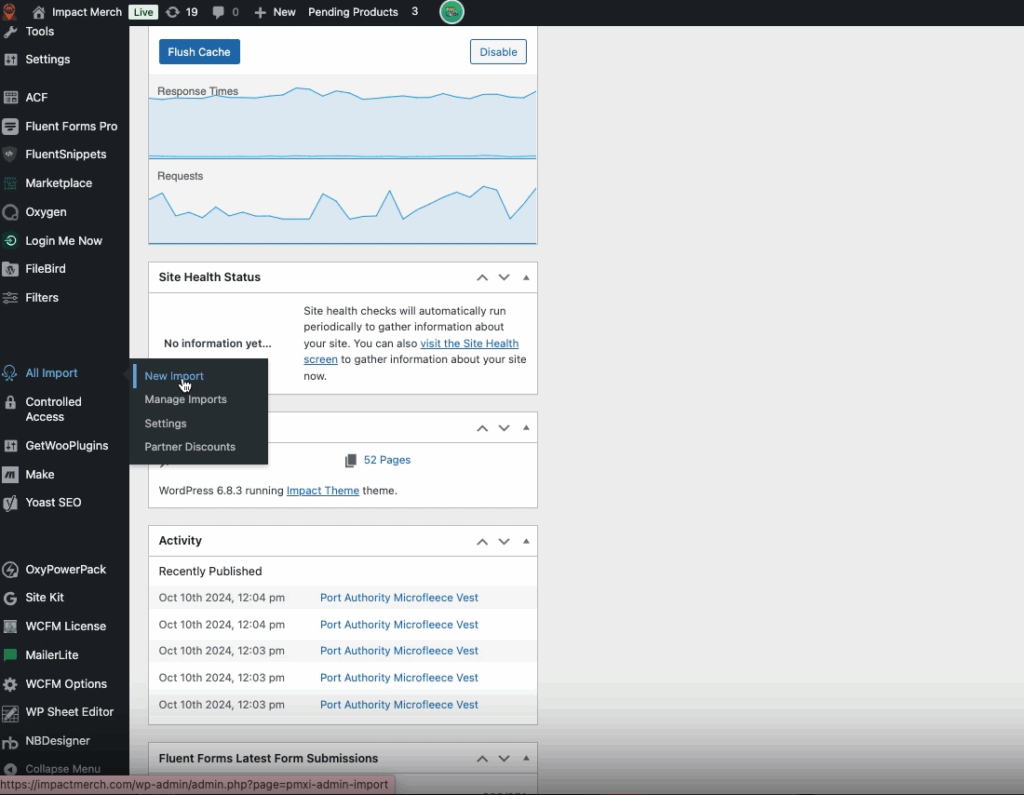This screenshot has height=795, width=1024.
Task: Toggle the Site Health Status panel closed
Action: (x=526, y=277)
